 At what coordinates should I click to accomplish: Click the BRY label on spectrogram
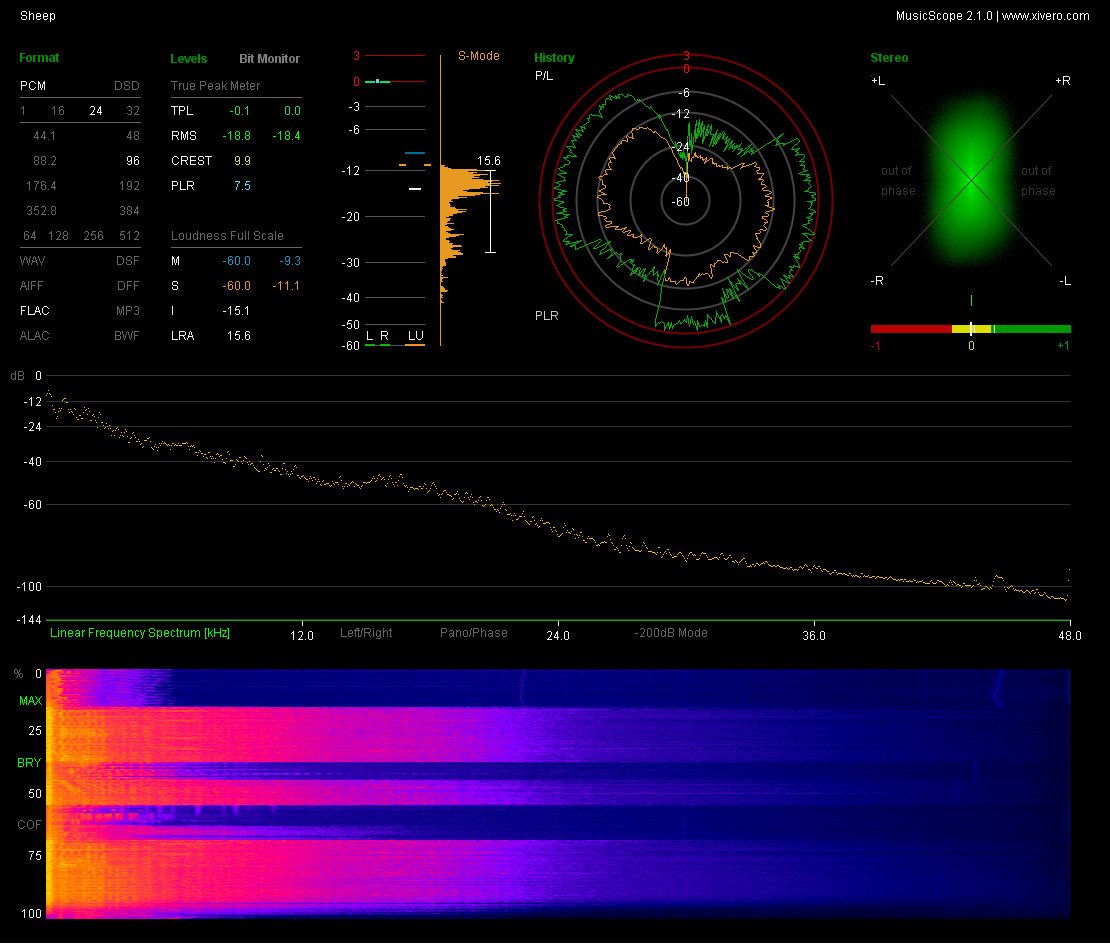pos(30,763)
